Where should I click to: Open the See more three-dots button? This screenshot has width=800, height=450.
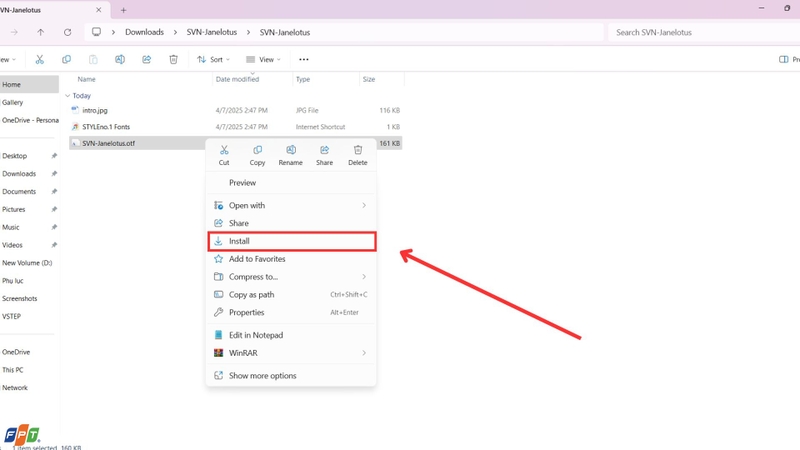pyautogui.click(x=304, y=60)
